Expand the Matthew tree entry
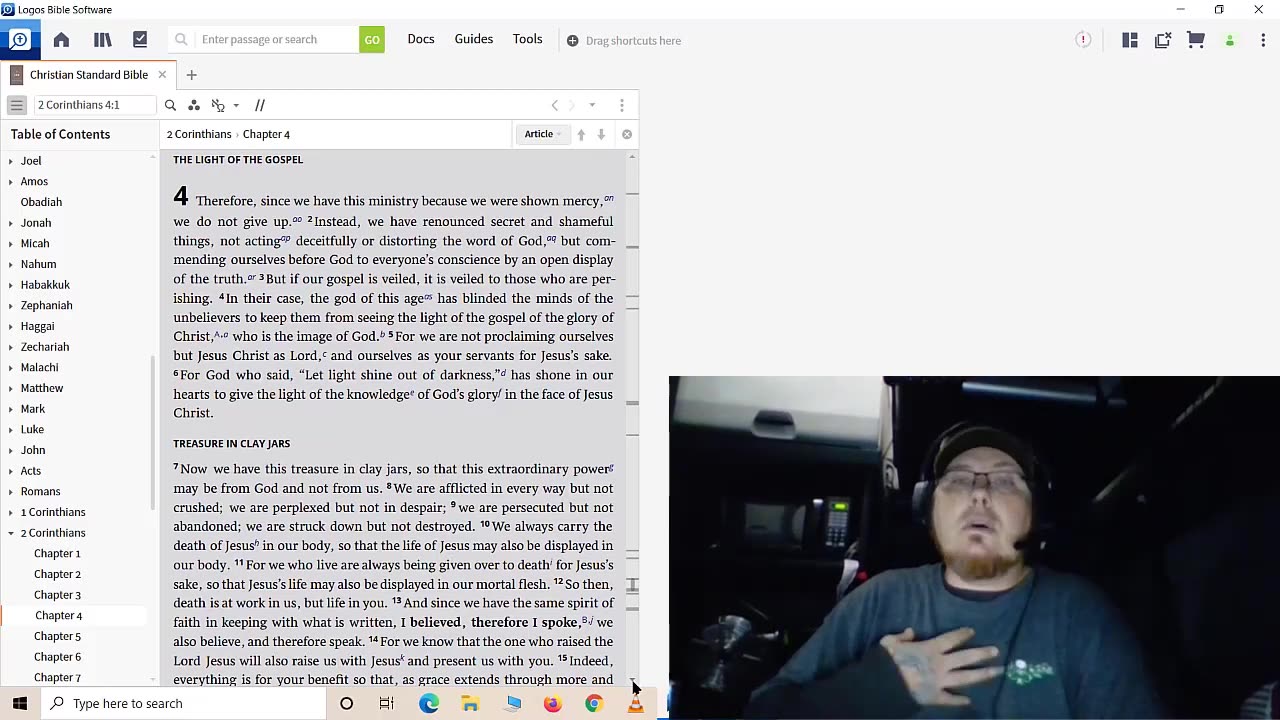This screenshot has height=720, width=1280. [x=11, y=388]
